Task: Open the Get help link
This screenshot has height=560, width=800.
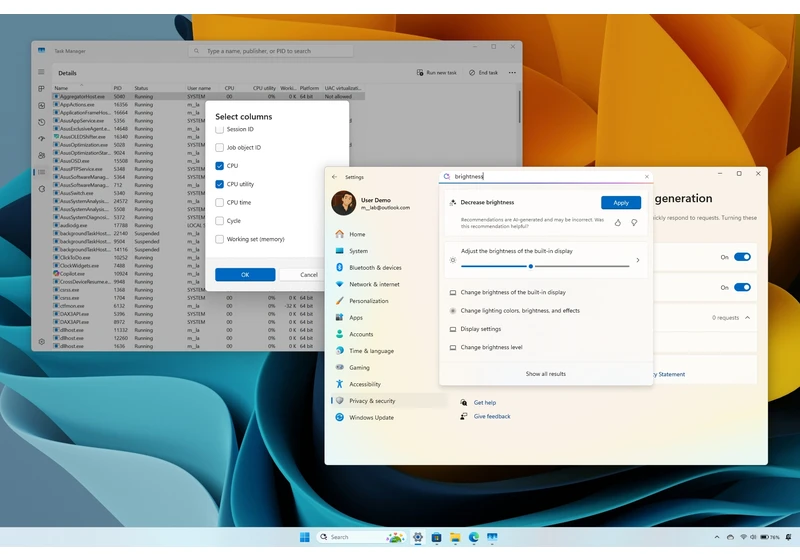Action: point(485,402)
